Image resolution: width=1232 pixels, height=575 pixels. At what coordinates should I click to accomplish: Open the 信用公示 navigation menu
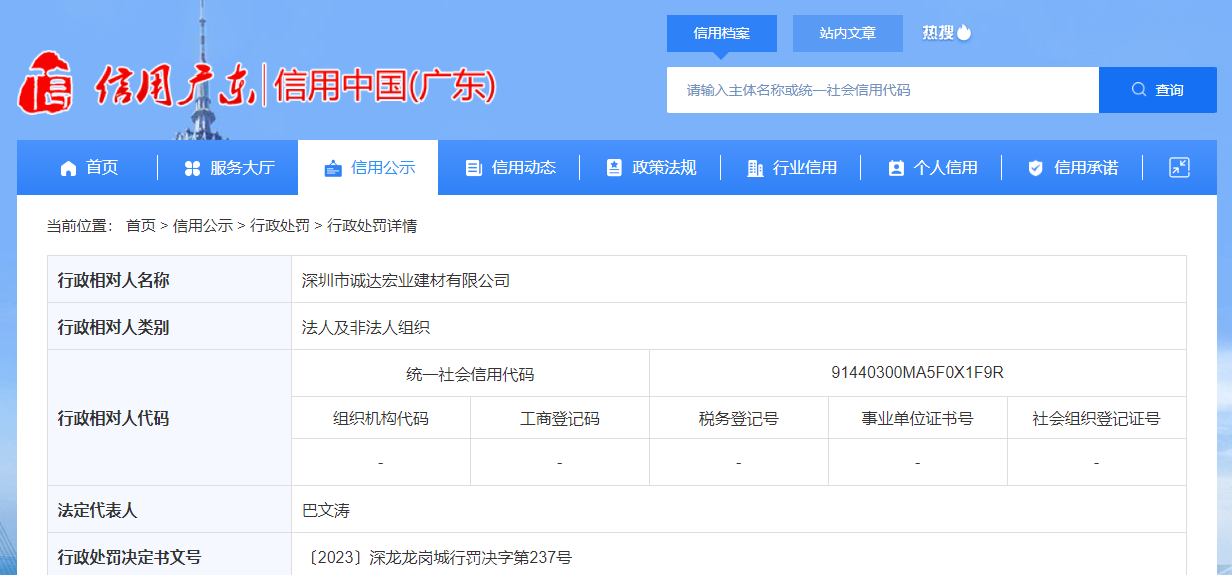tap(368, 168)
